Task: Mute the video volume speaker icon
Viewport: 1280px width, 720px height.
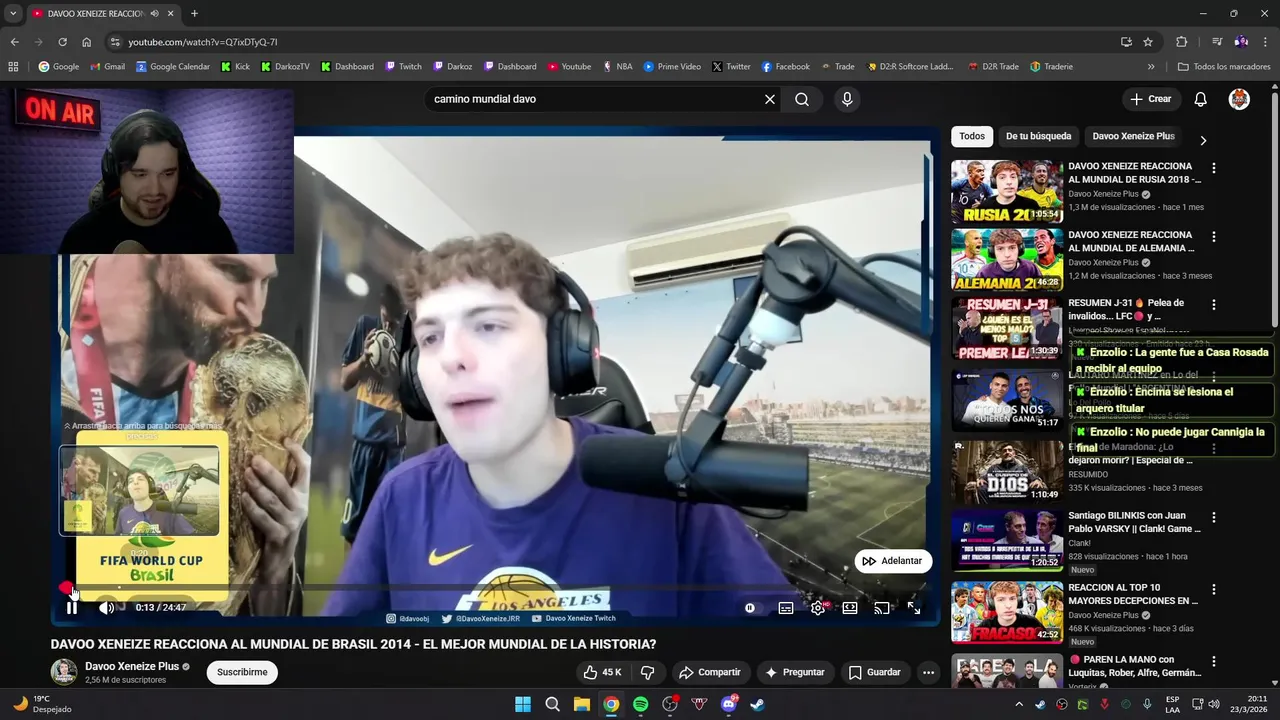Action: click(107, 607)
